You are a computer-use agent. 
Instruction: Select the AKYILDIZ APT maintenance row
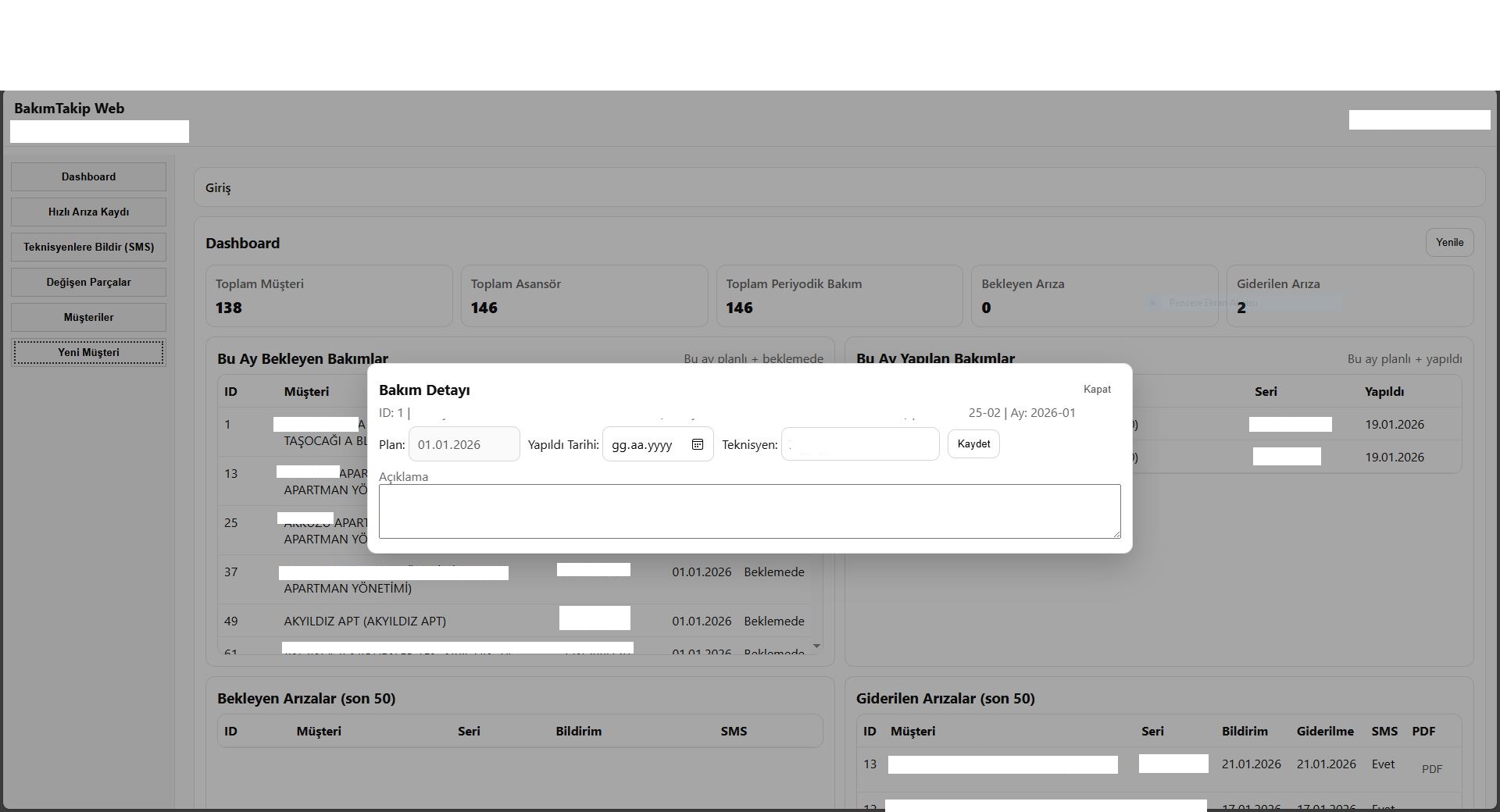coord(365,621)
